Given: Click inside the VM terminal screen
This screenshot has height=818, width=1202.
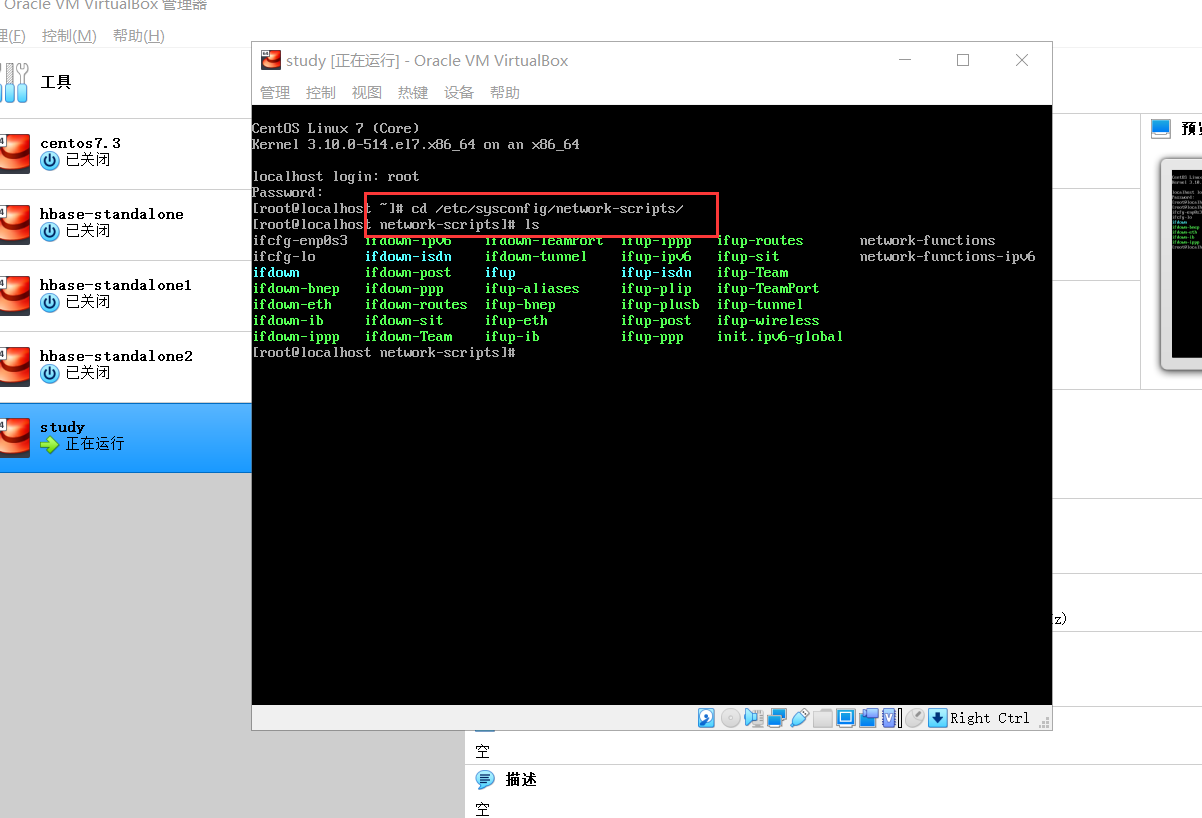Looking at the screenshot, I should coord(650,450).
